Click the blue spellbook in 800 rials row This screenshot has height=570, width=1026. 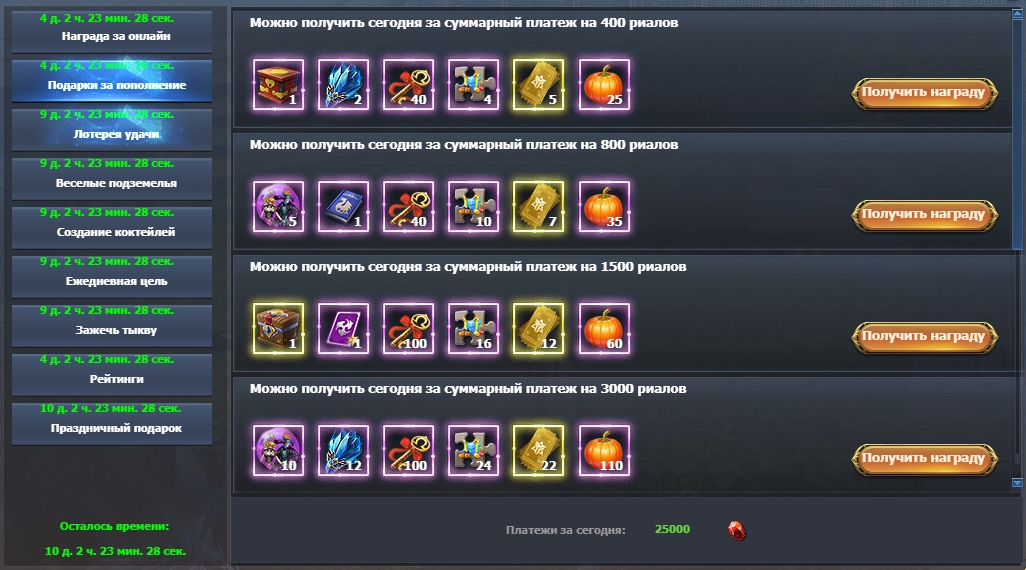344,207
